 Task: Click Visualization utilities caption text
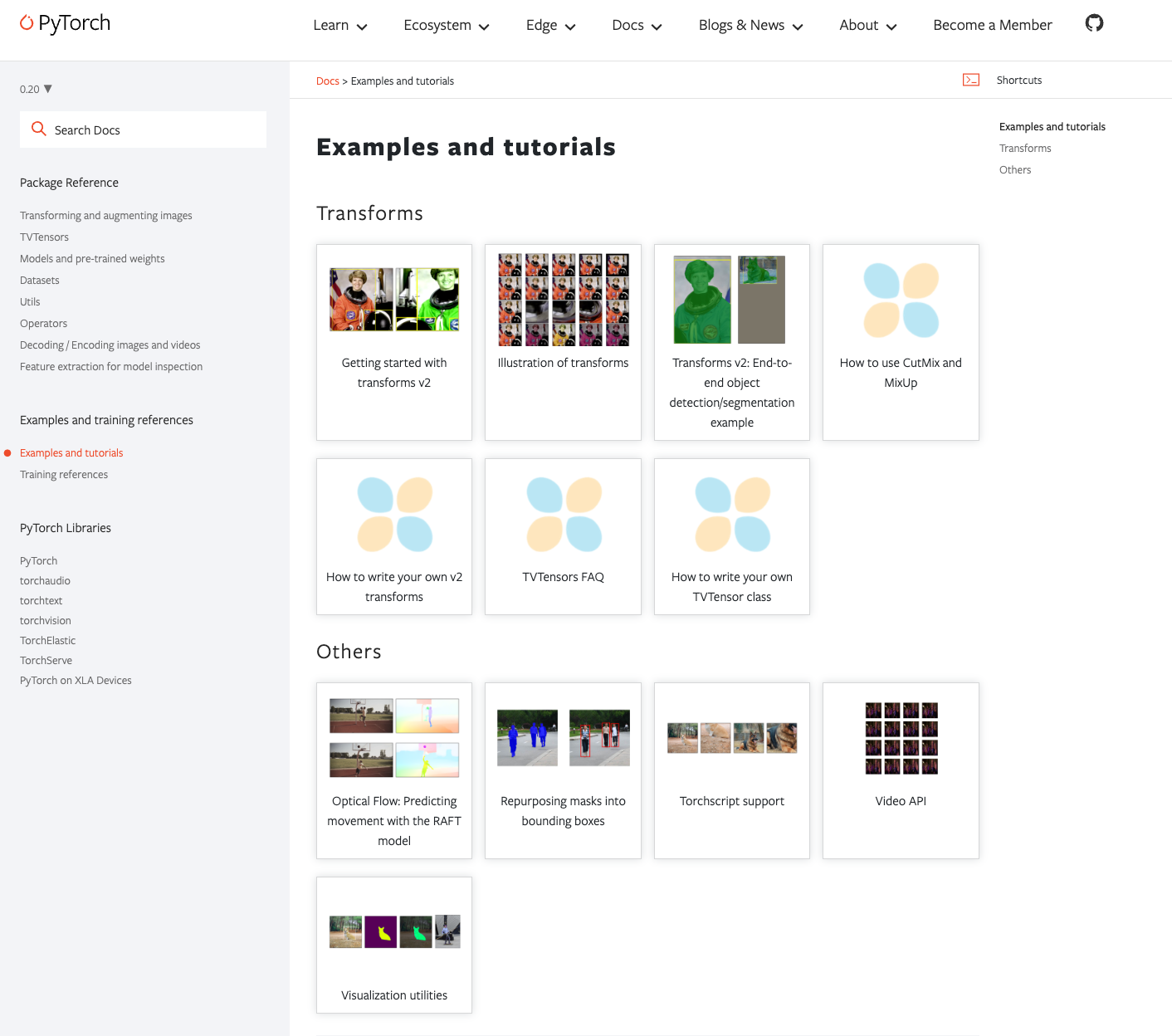coord(394,995)
